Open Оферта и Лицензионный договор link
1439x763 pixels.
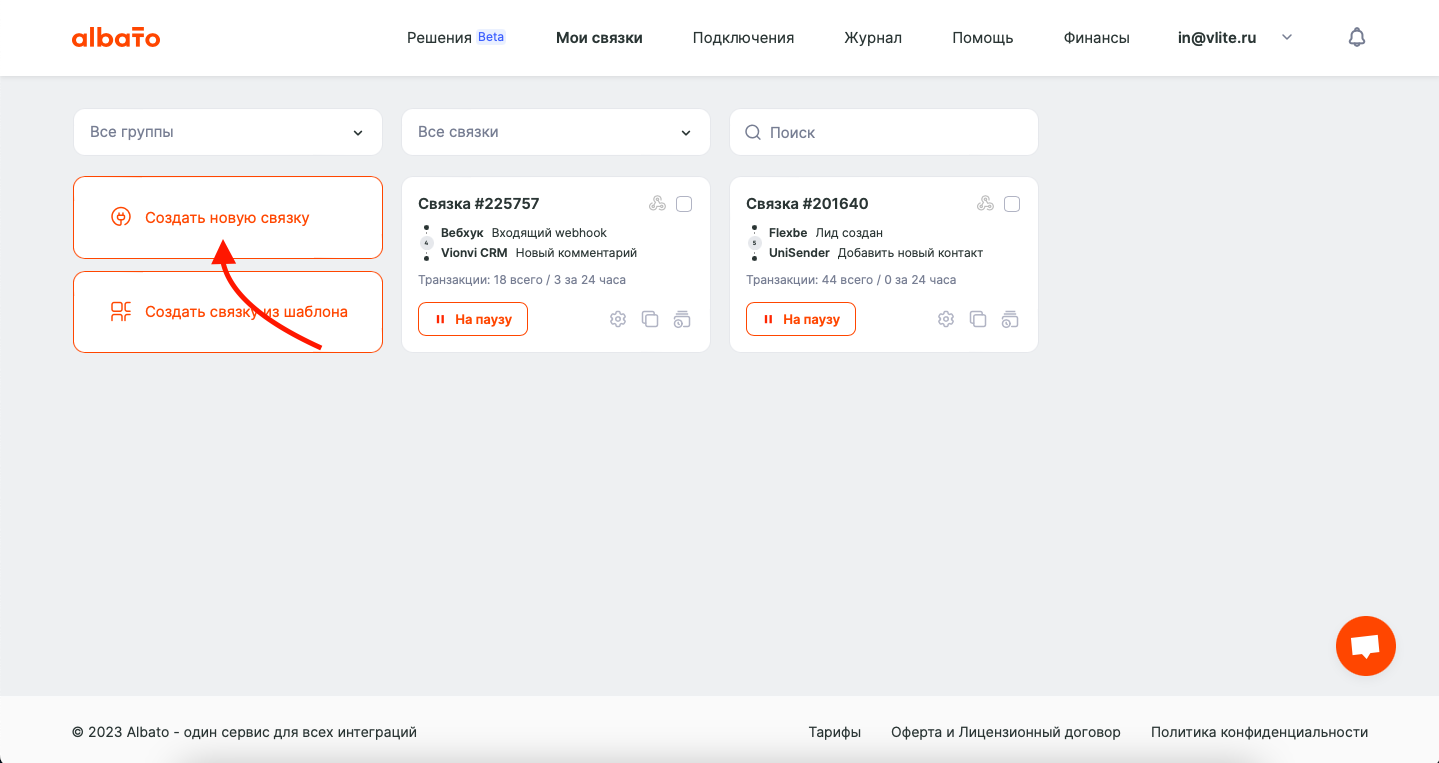(1006, 732)
